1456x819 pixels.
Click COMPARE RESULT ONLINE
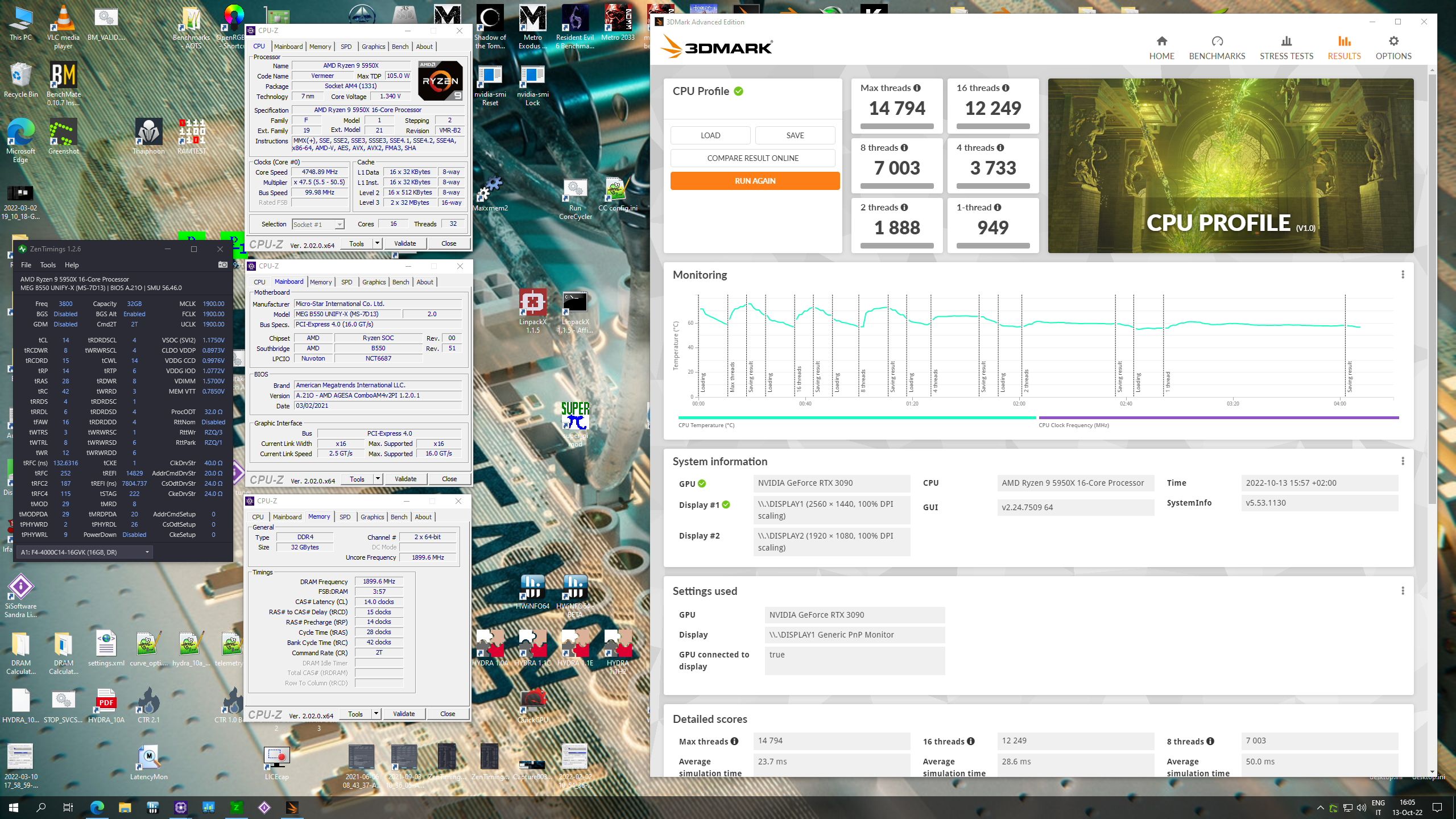coord(752,158)
